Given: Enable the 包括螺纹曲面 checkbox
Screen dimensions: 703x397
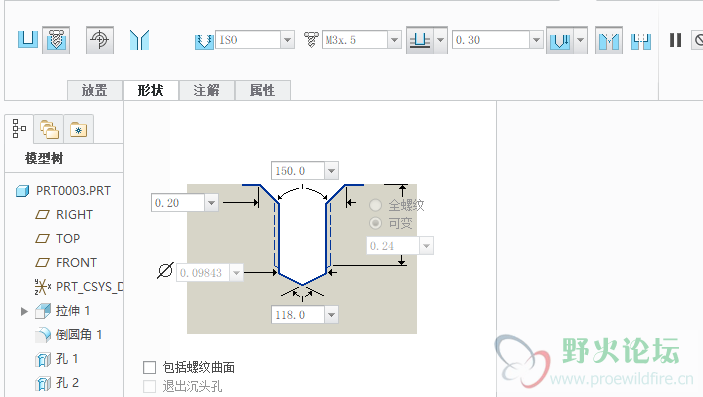Looking at the screenshot, I should point(149,367).
